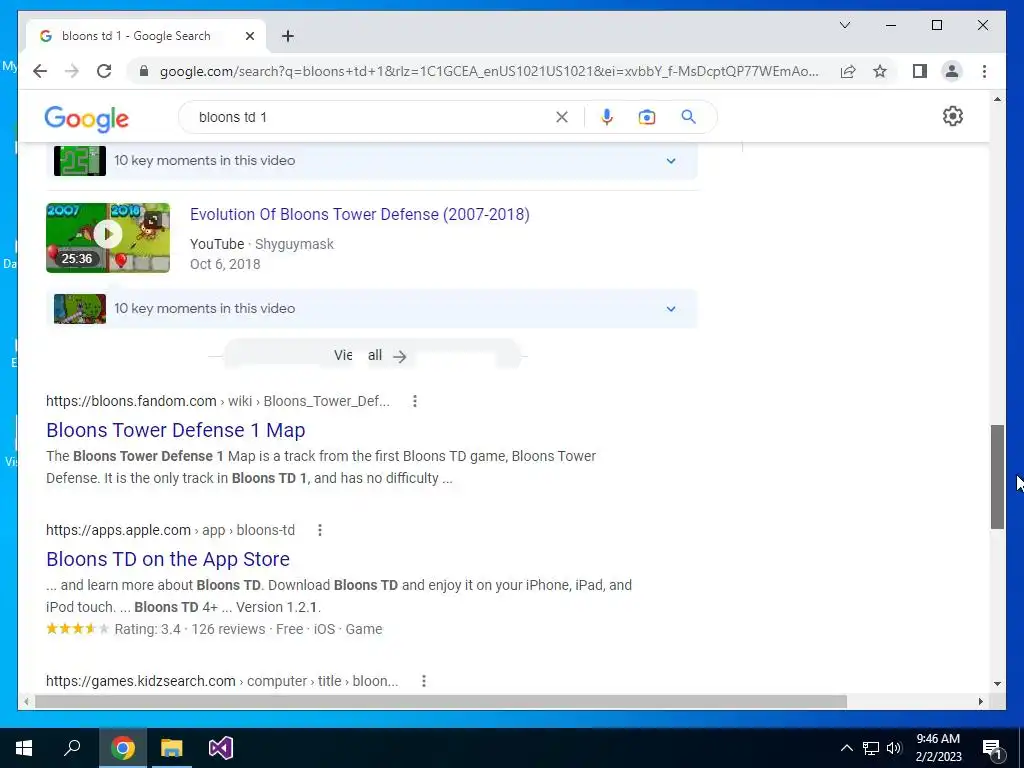Open the Chrome profile avatar menu
Viewport: 1024px width, 768px height.
pyautogui.click(x=952, y=71)
